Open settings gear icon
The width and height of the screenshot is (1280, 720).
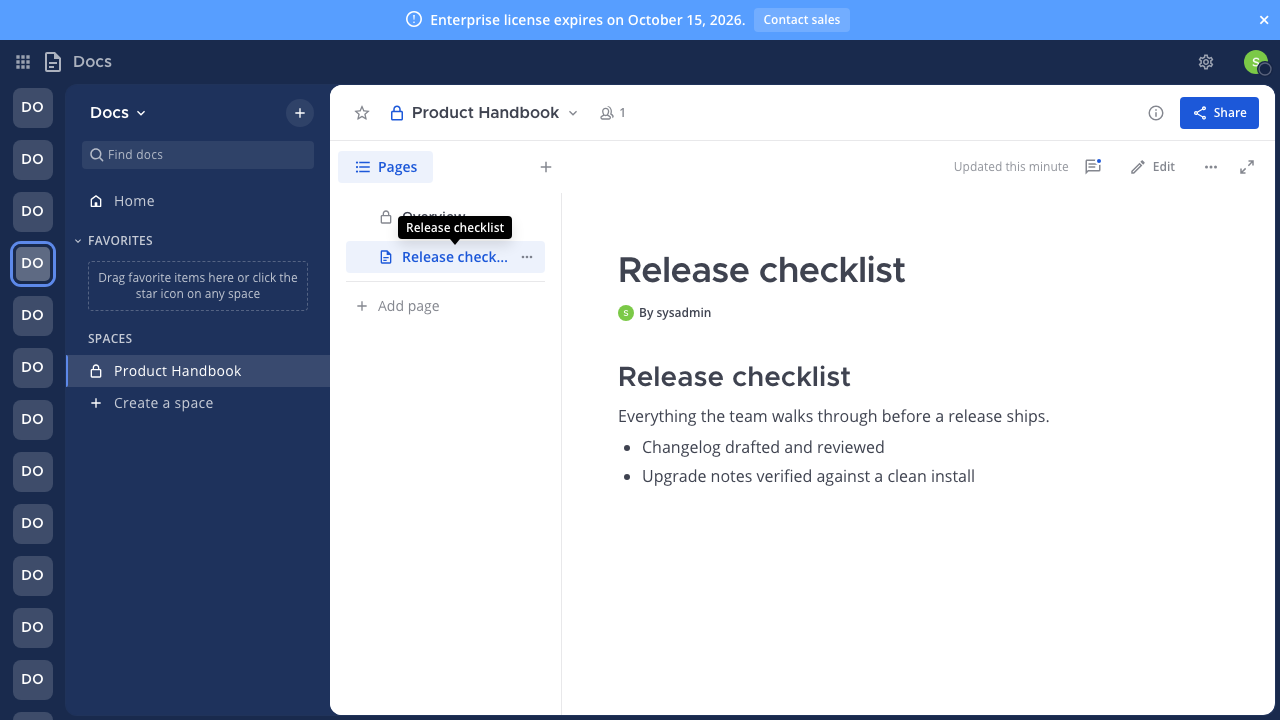(x=1206, y=62)
